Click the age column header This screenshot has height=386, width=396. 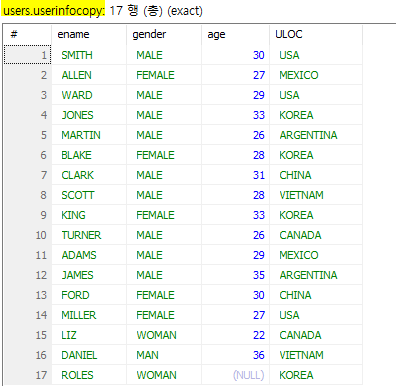point(235,34)
